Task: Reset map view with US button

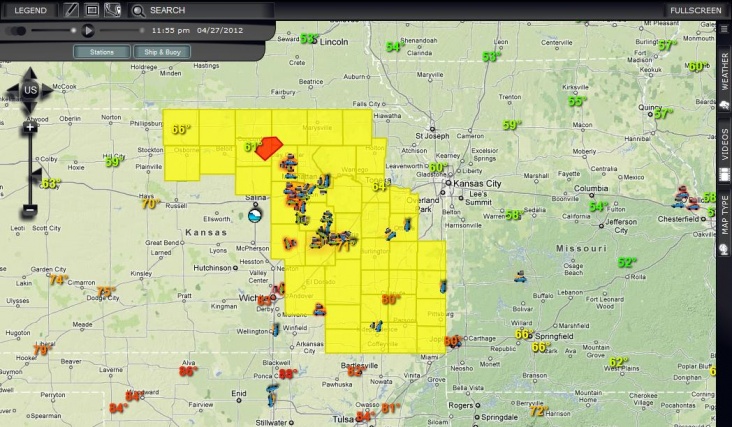Action: (30, 91)
